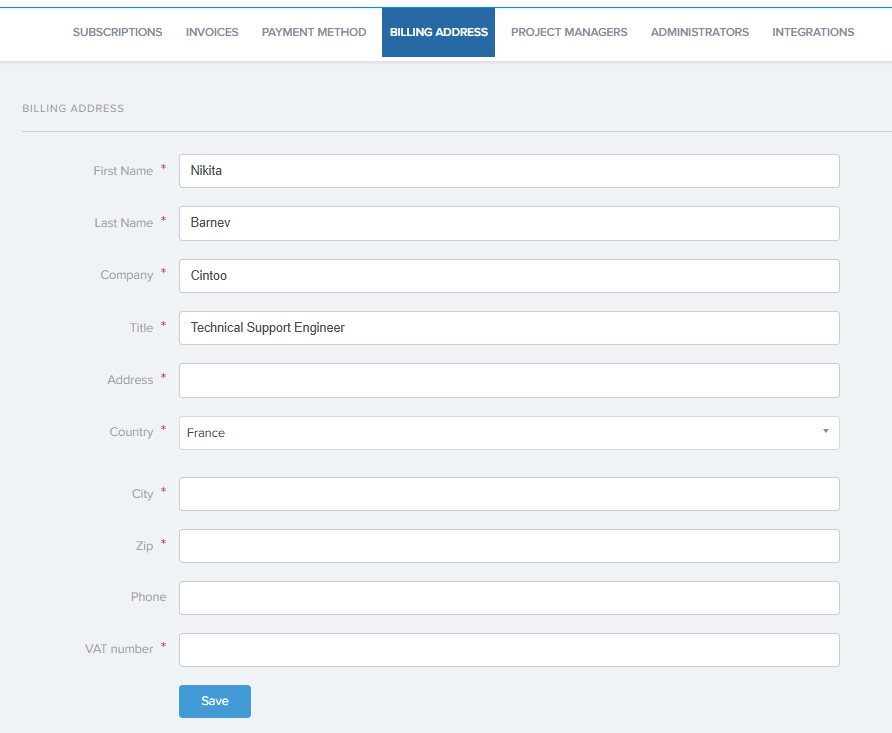The width and height of the screenshot is (892, 733).
Task: Click the BILLING ADDRESS section heading
Action: pyautogui.click(x=73, y=108)
